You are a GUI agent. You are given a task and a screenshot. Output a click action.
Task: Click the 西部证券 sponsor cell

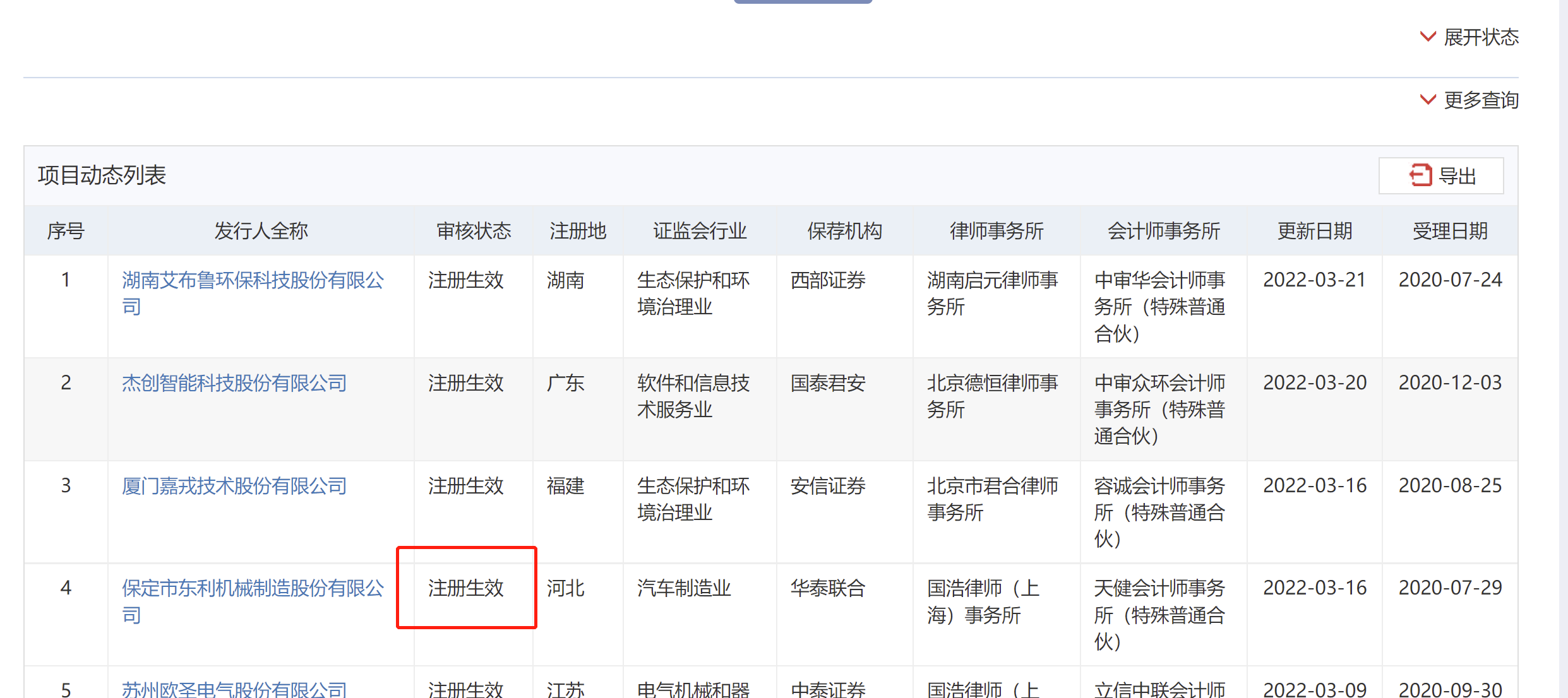pos(828,280)
